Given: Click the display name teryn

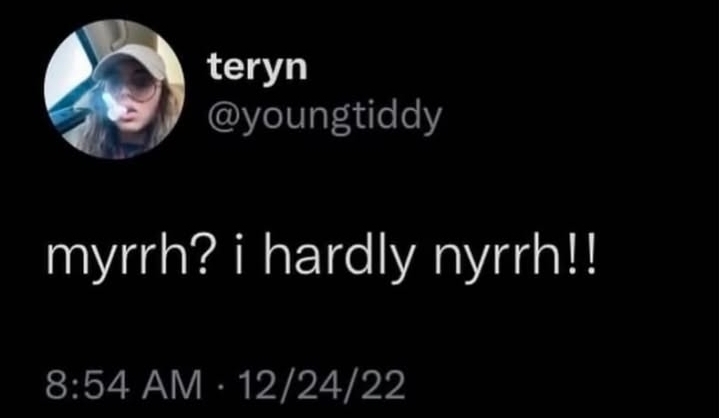Looking at the screenshot, I should point(257,68).
